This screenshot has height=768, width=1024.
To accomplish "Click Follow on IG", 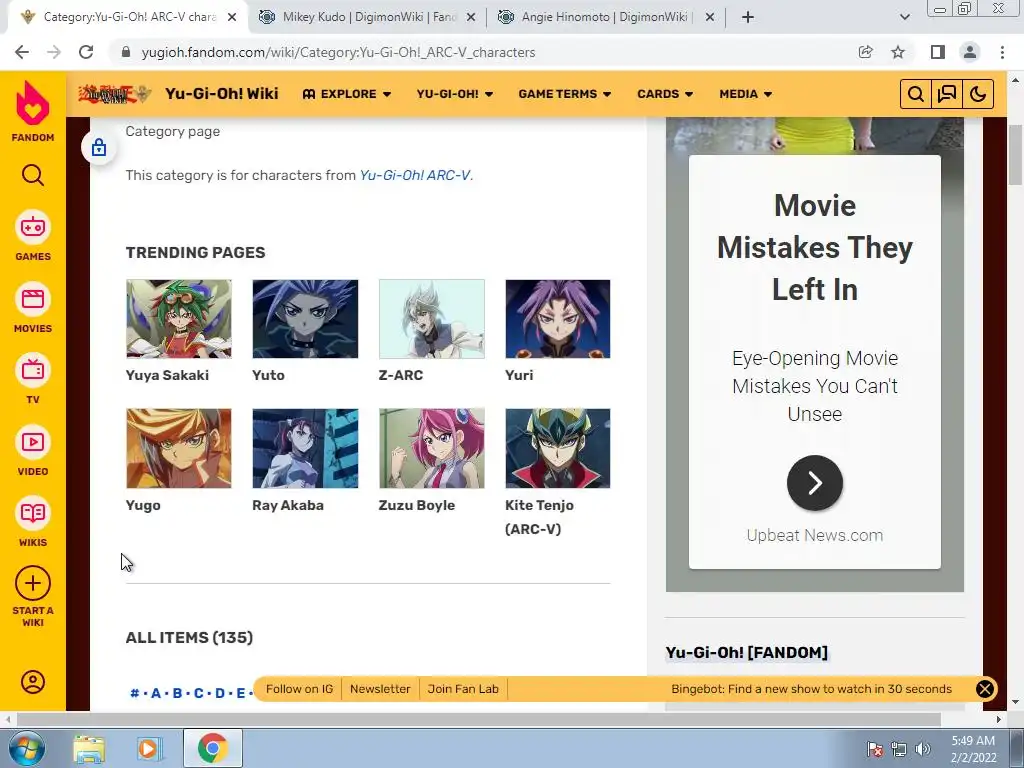I will click(x=299, y=689).
